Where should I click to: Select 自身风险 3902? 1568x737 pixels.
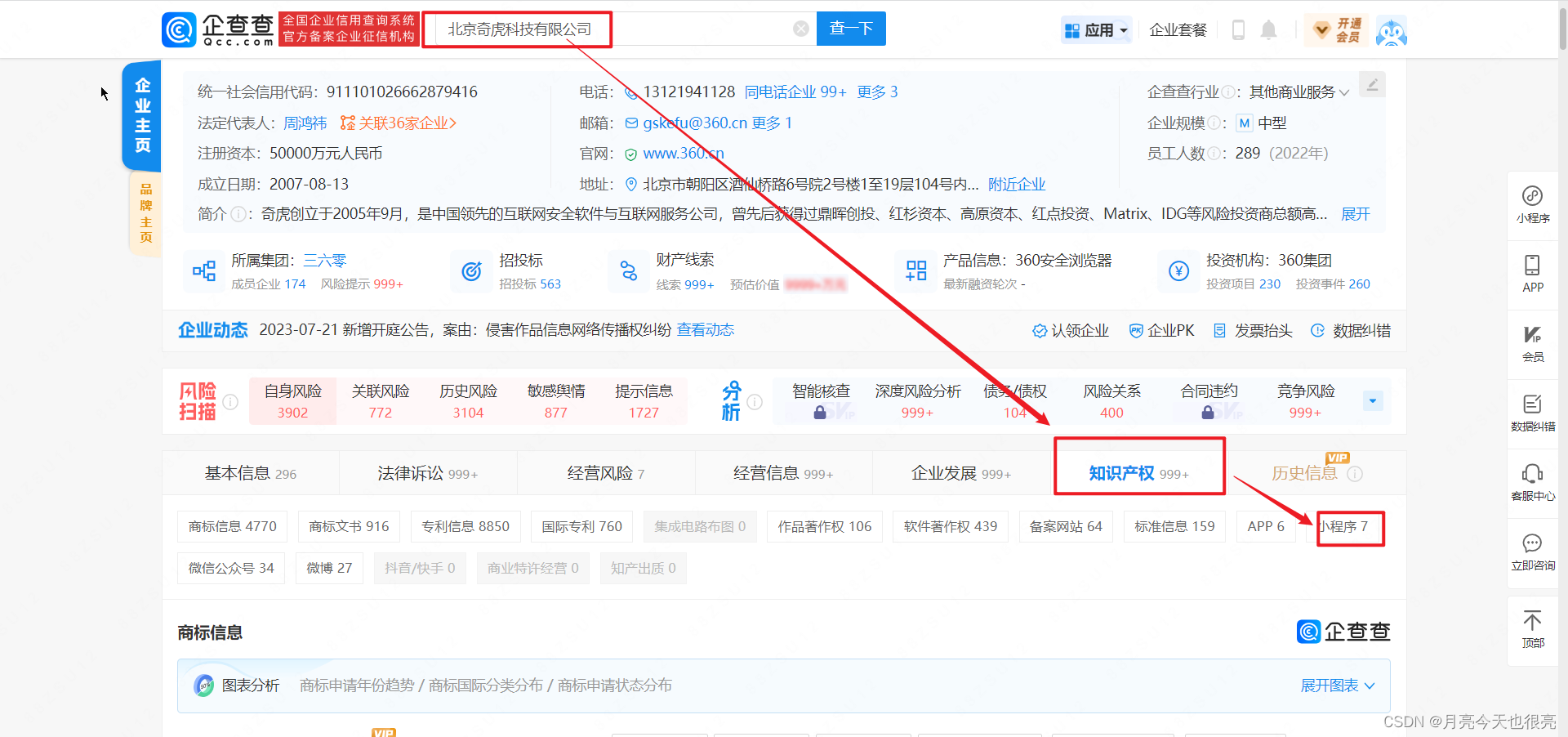[292, 400]
